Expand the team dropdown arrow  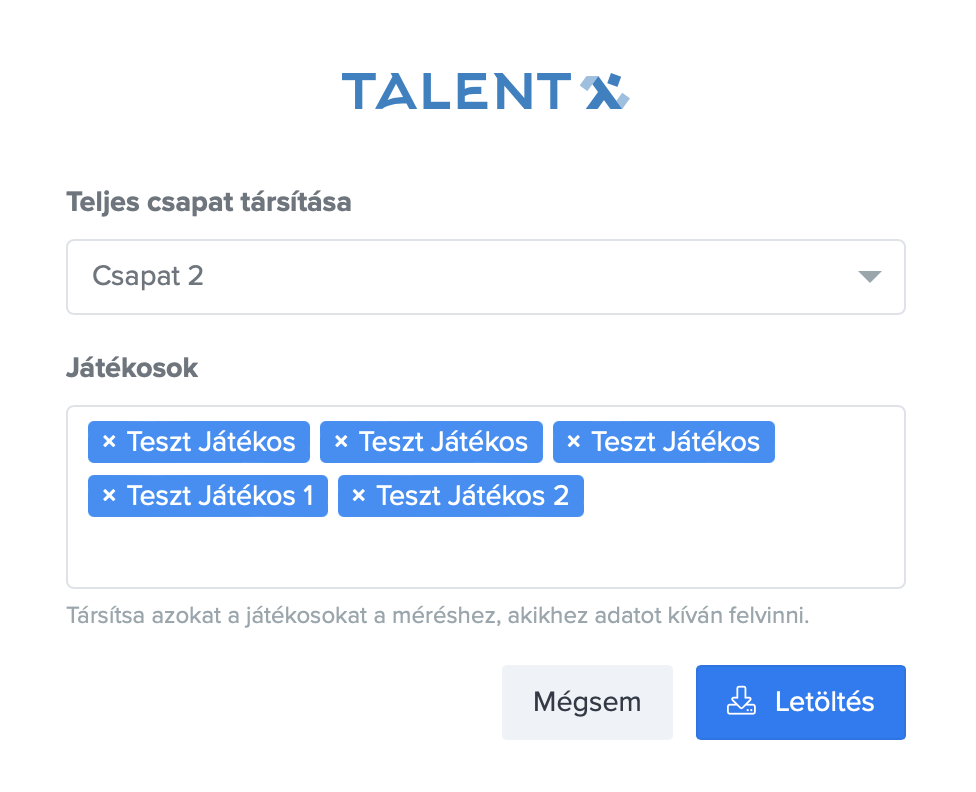click(869, 277)
